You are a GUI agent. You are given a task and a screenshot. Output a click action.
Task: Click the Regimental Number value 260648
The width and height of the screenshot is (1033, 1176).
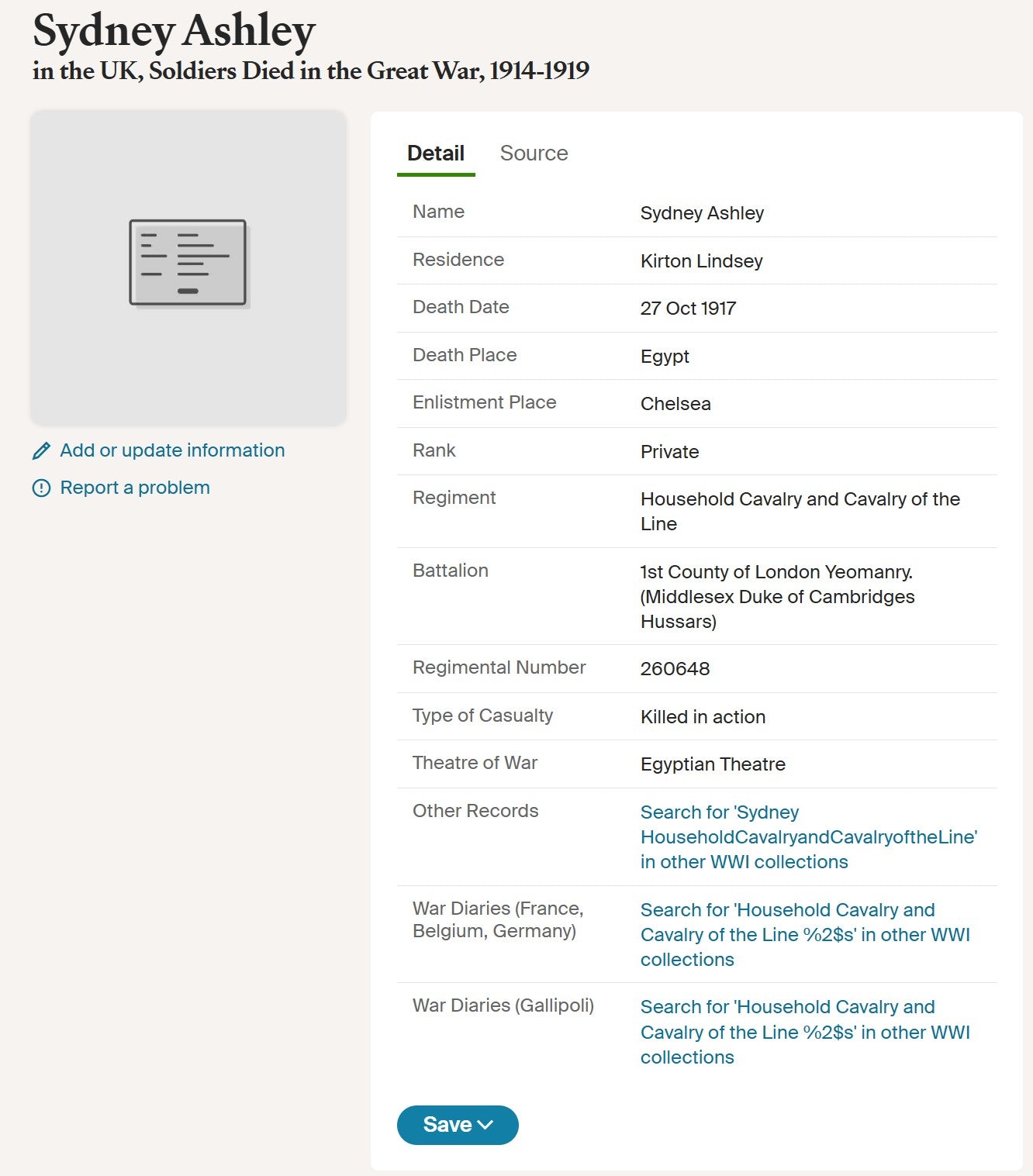(675, 669)
